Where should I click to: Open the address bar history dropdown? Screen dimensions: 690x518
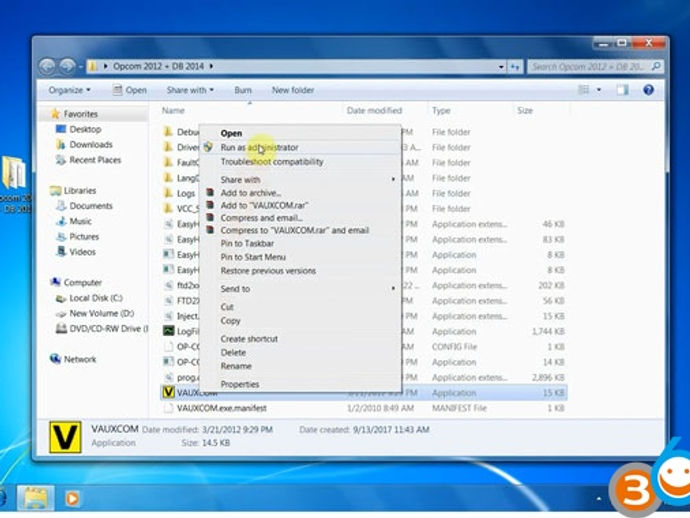(x=501, y=67)
